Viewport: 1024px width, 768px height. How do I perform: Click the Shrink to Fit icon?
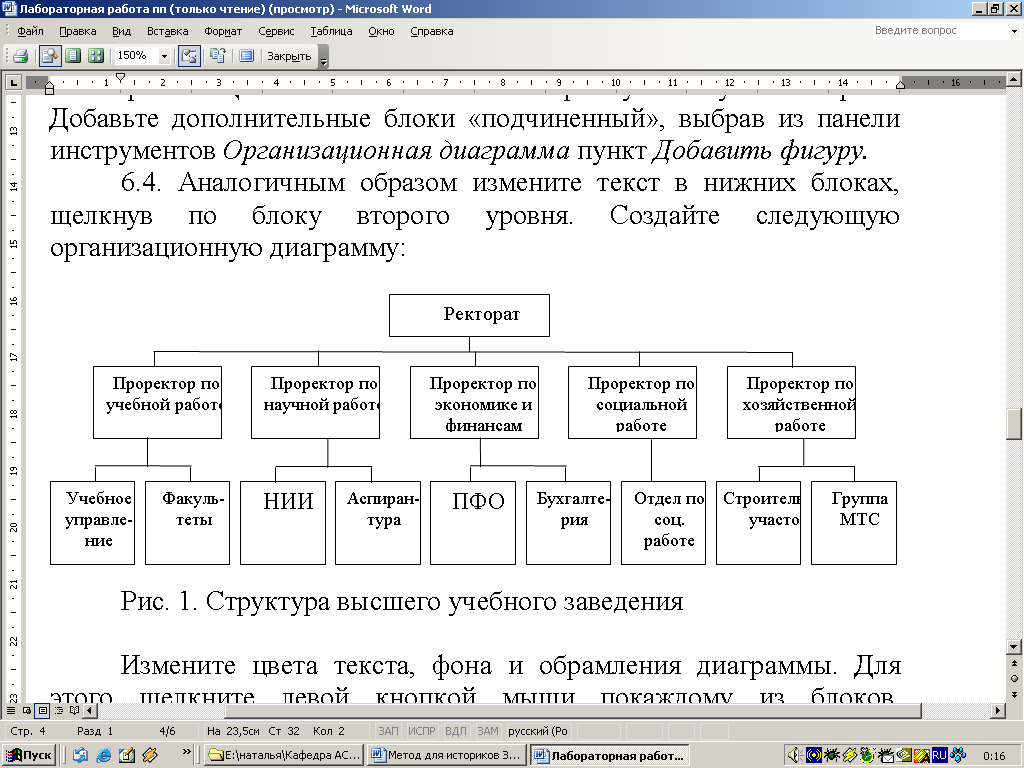(218, 56)
